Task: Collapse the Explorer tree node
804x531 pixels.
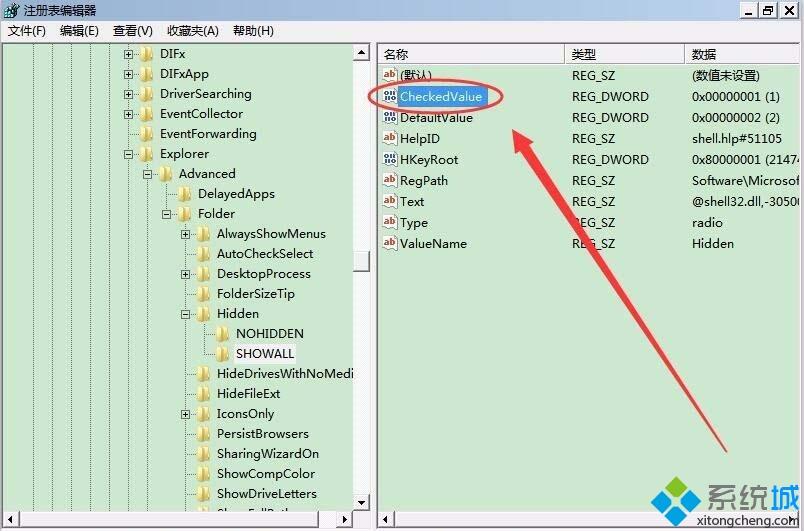Action: [128, 154]
